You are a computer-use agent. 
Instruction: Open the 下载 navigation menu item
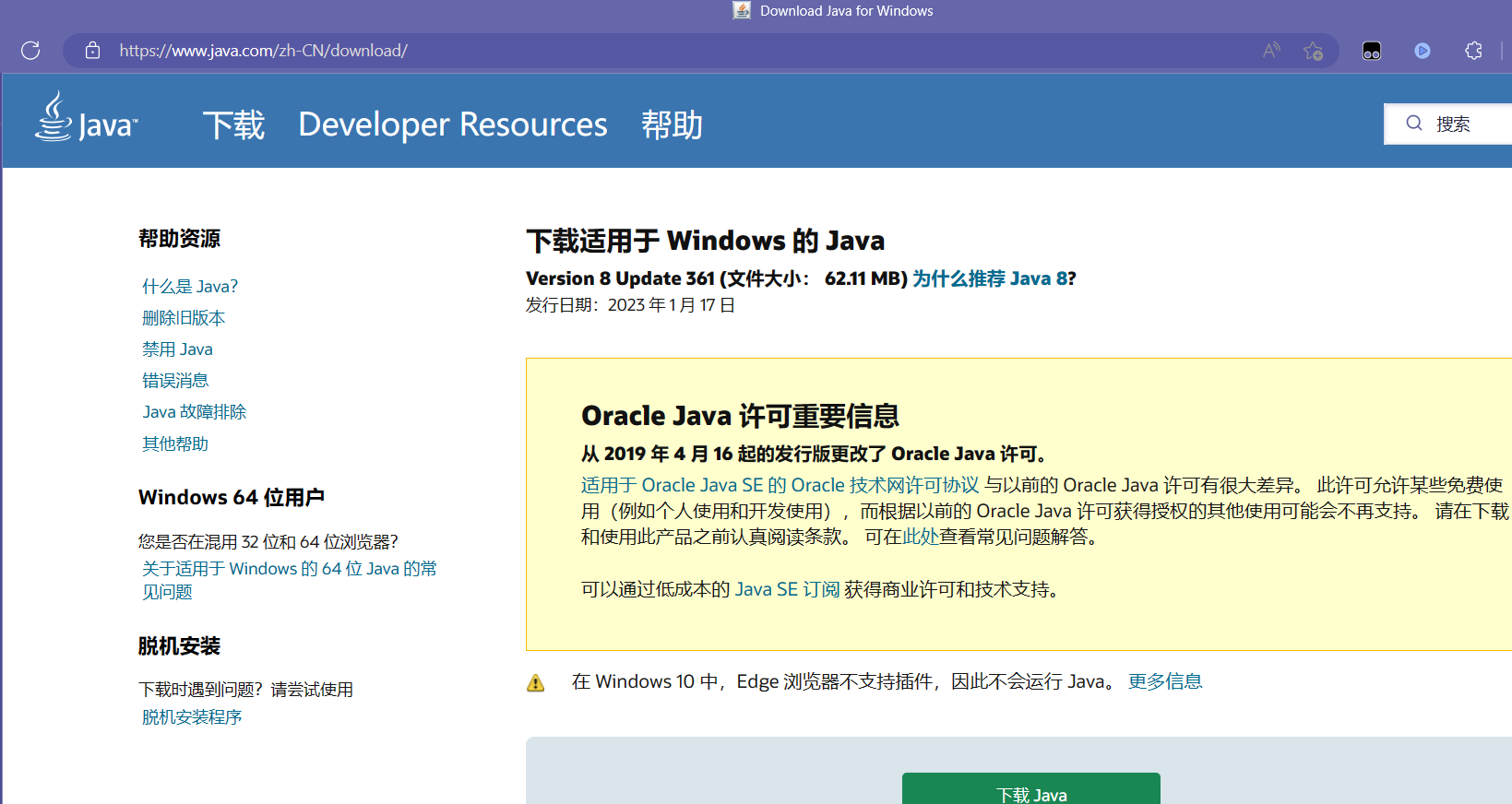[x=233, y=124]
